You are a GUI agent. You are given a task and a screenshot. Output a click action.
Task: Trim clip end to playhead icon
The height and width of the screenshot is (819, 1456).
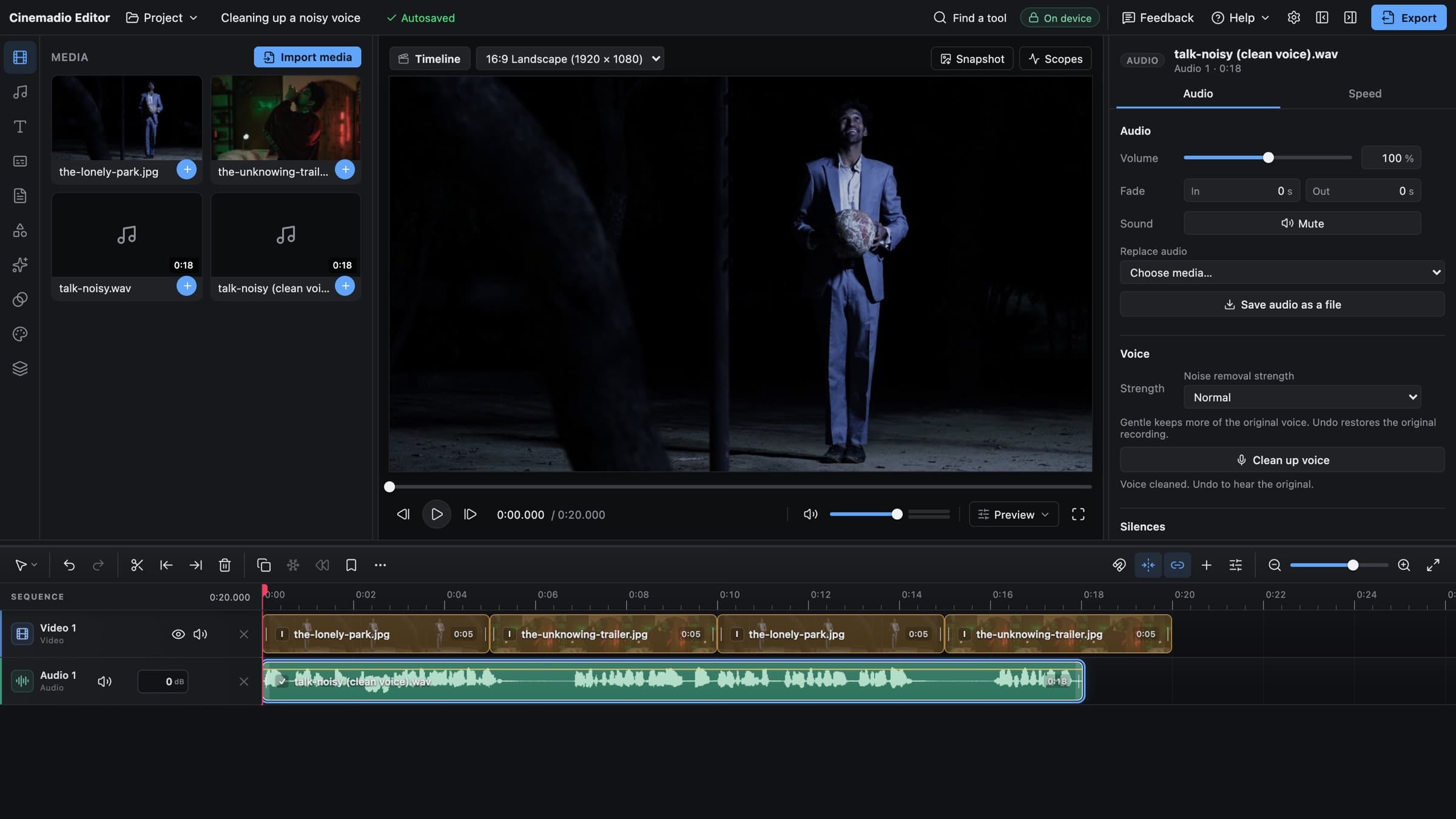click(195, 565)
